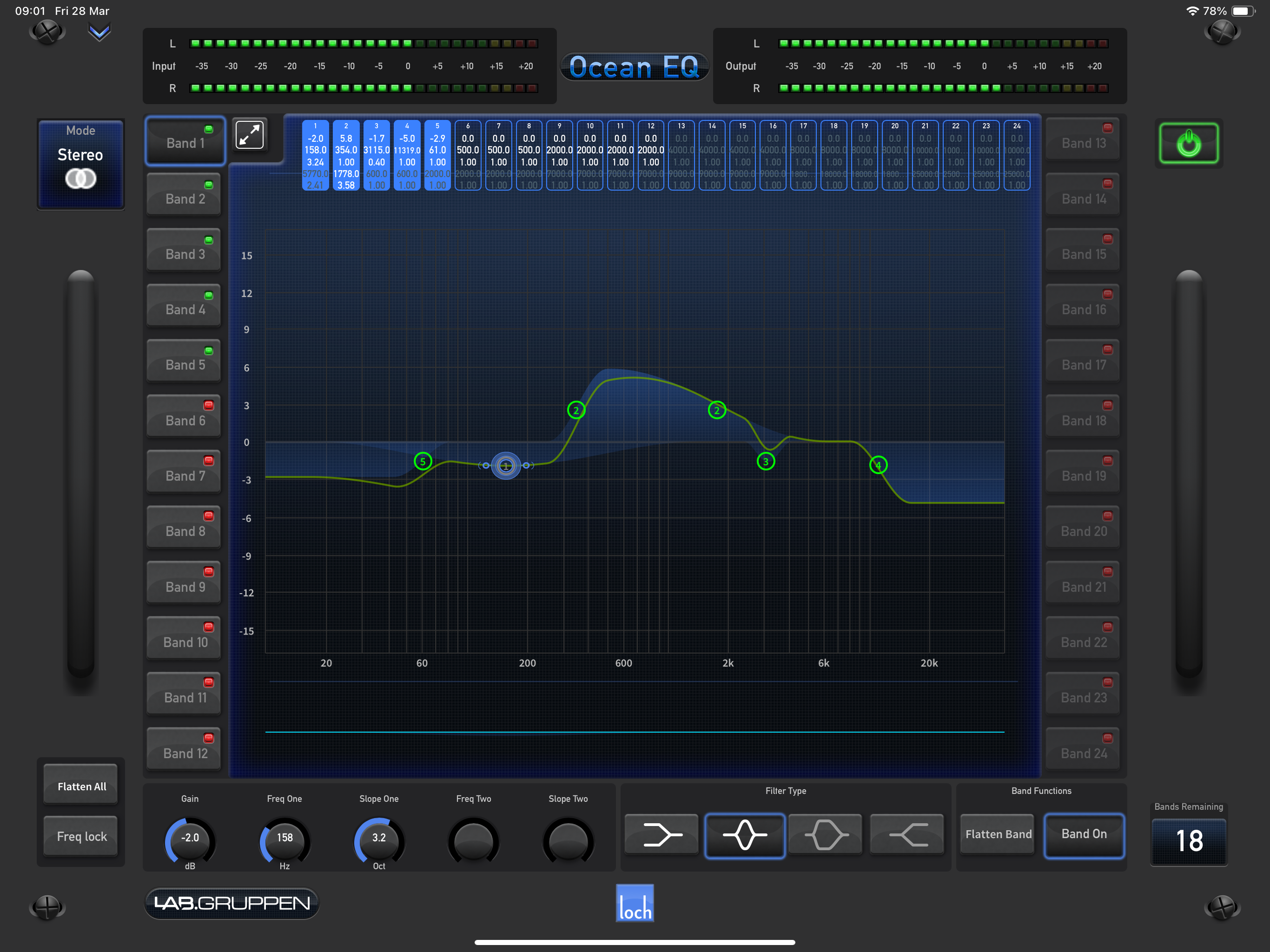Viewport: 1270px width, 952px height.
Task: Select band 3 column in the parameter table
Action: (x=376, y=155)
